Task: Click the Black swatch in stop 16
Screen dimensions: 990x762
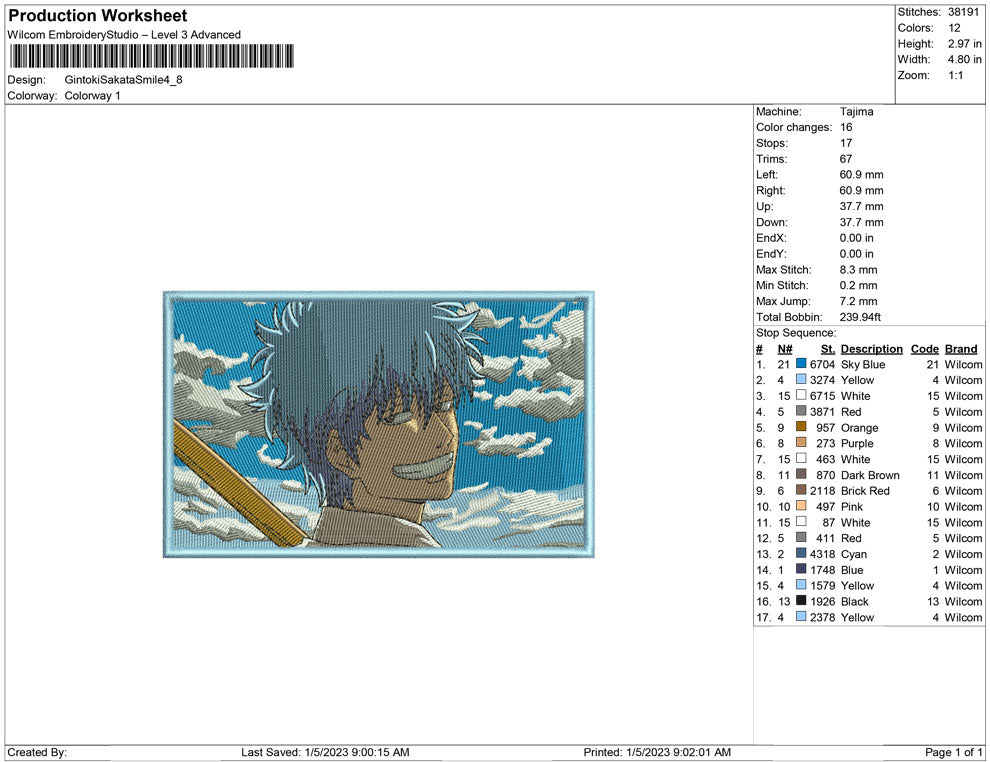Action: [801, 600]
